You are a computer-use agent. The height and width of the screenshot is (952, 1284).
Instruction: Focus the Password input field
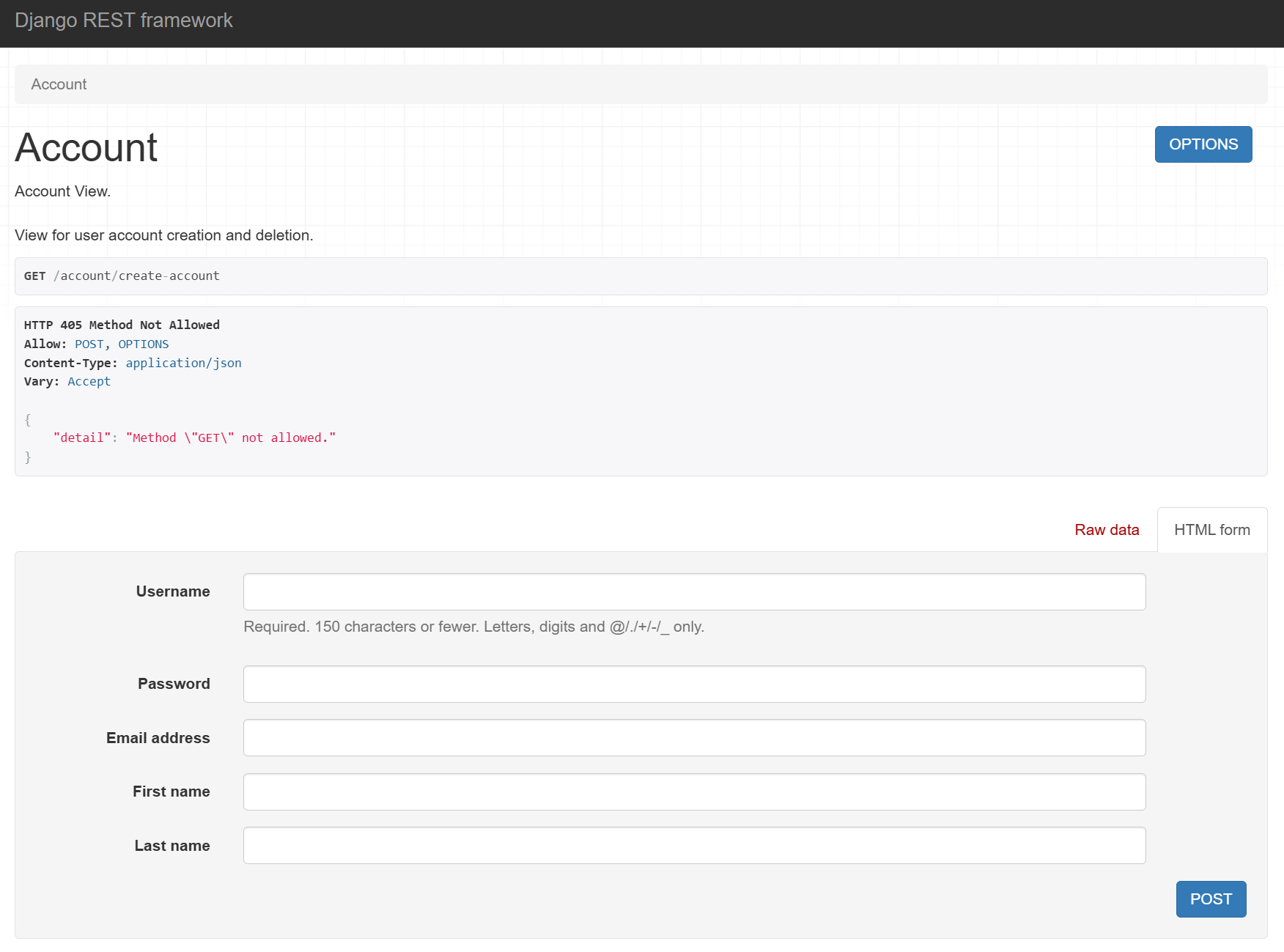point(694,684)
